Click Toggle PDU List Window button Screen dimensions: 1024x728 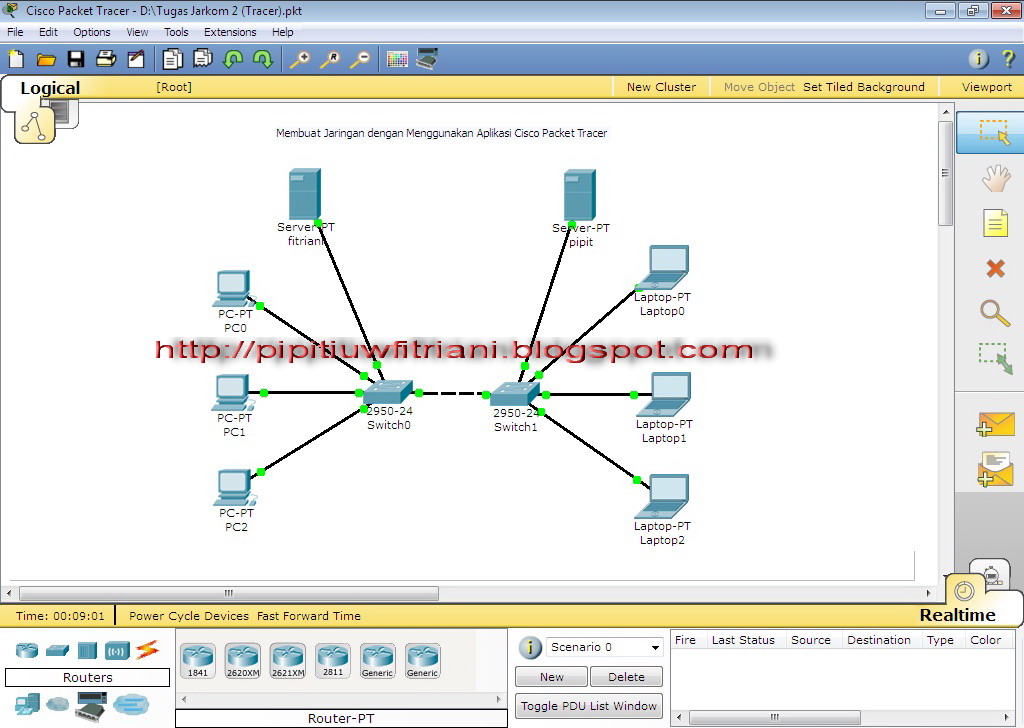pos(589,706)
